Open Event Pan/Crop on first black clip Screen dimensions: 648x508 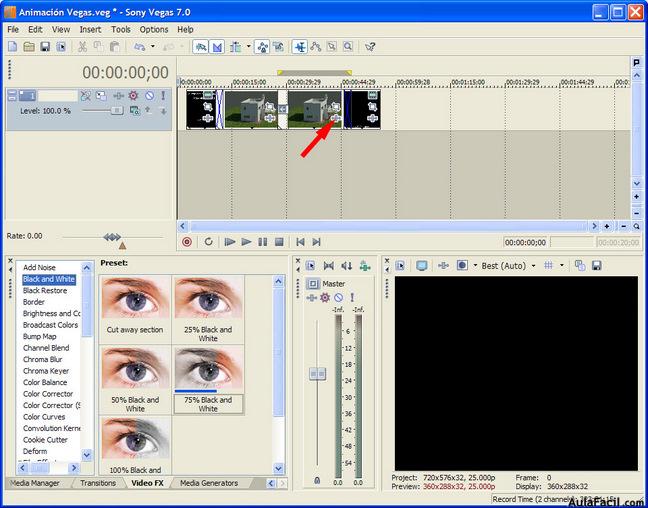click(x=207, y=107)
